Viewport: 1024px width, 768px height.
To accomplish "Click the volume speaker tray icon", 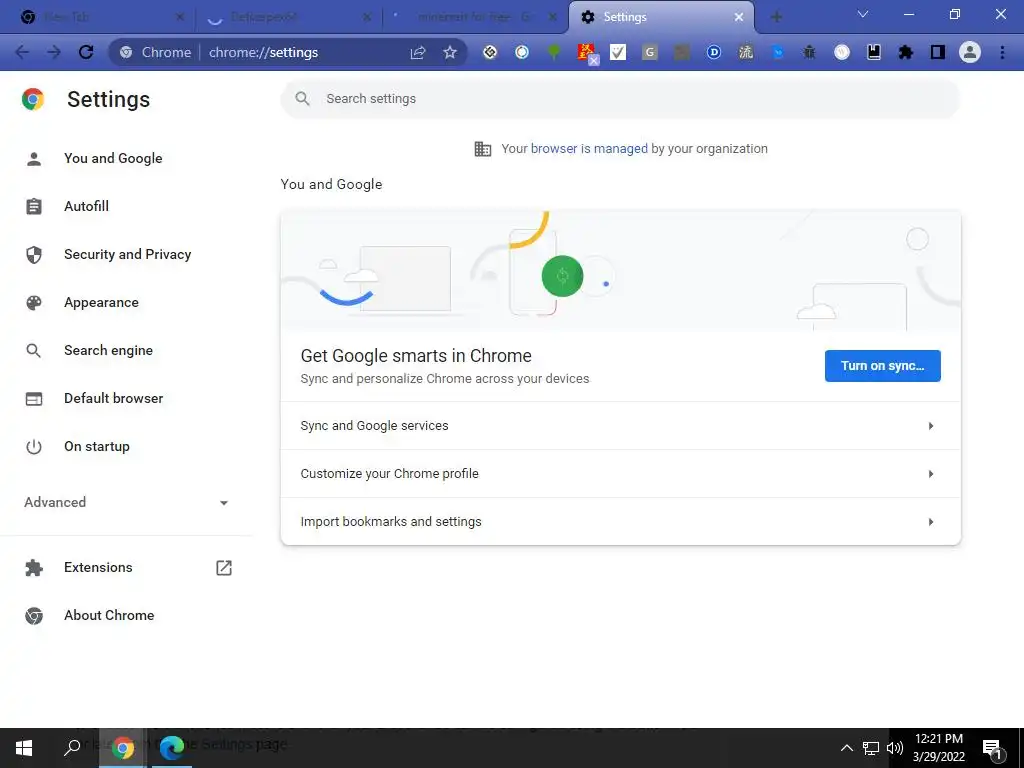I will click(x=895, y=748).
